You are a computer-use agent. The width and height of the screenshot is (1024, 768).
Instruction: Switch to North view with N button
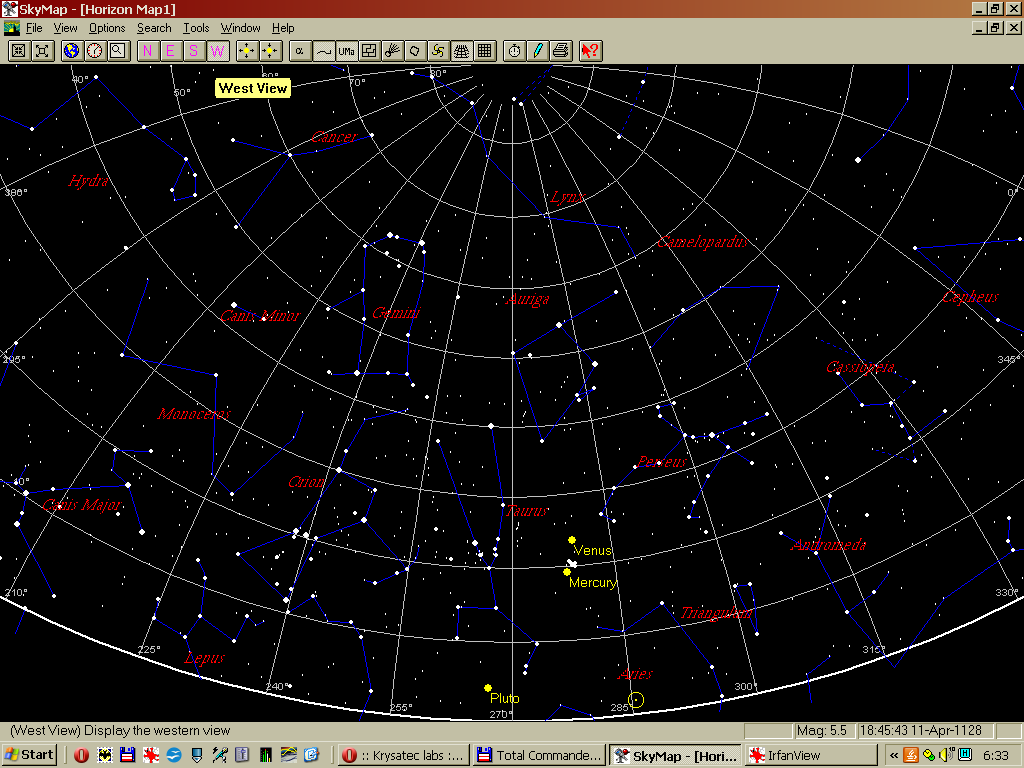coord(148,51)
